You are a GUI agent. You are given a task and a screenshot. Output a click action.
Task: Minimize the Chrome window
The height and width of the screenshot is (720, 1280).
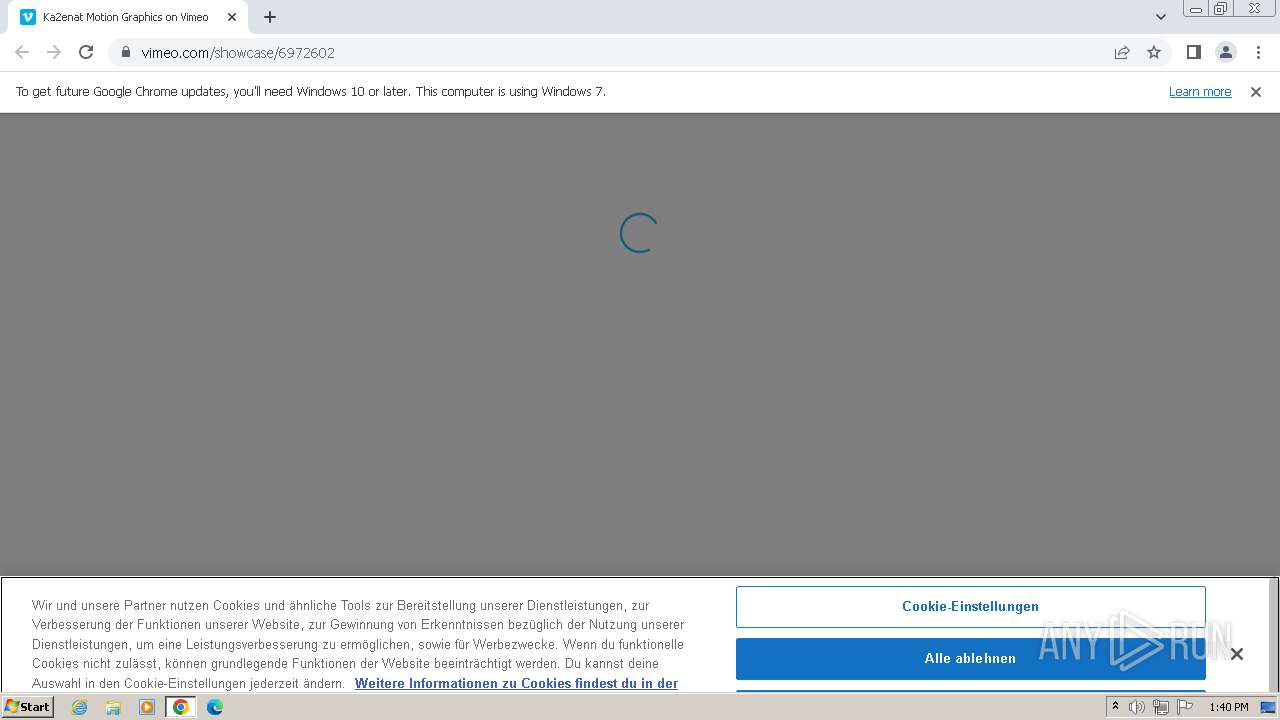(x=1195, y=9)
